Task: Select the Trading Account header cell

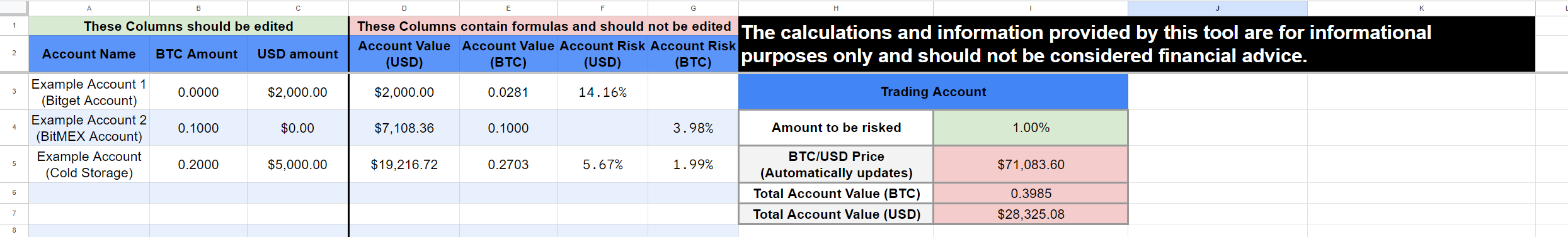Action: click(933, 92)
